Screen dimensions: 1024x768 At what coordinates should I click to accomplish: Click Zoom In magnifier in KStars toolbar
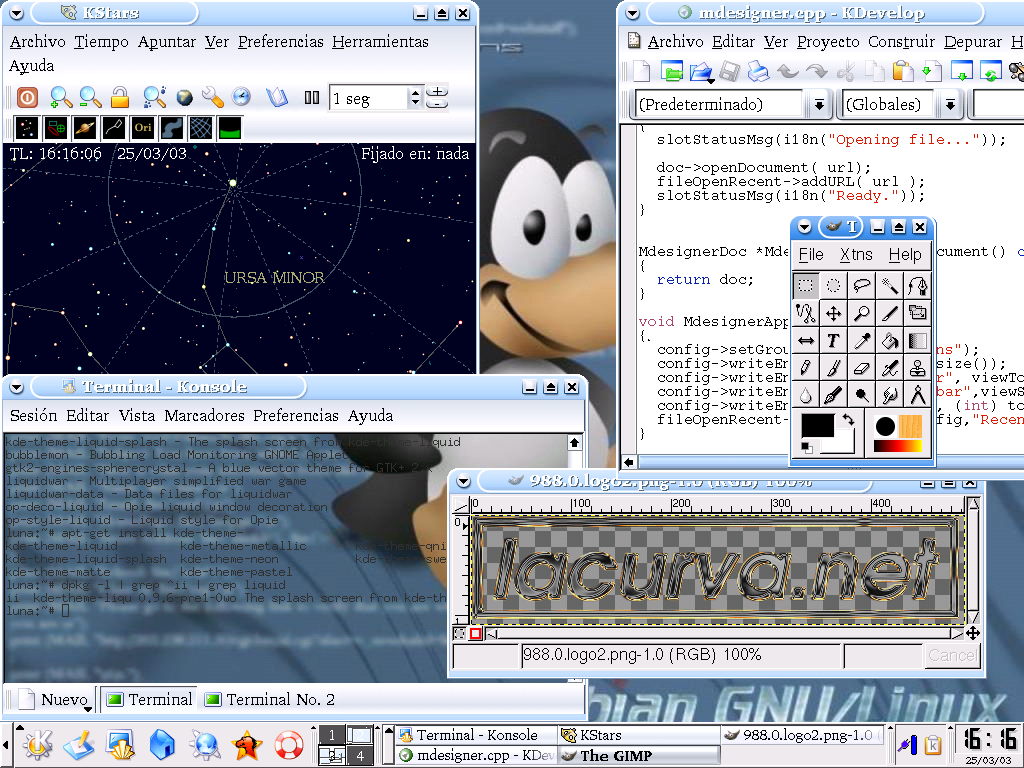pos(61,97)
